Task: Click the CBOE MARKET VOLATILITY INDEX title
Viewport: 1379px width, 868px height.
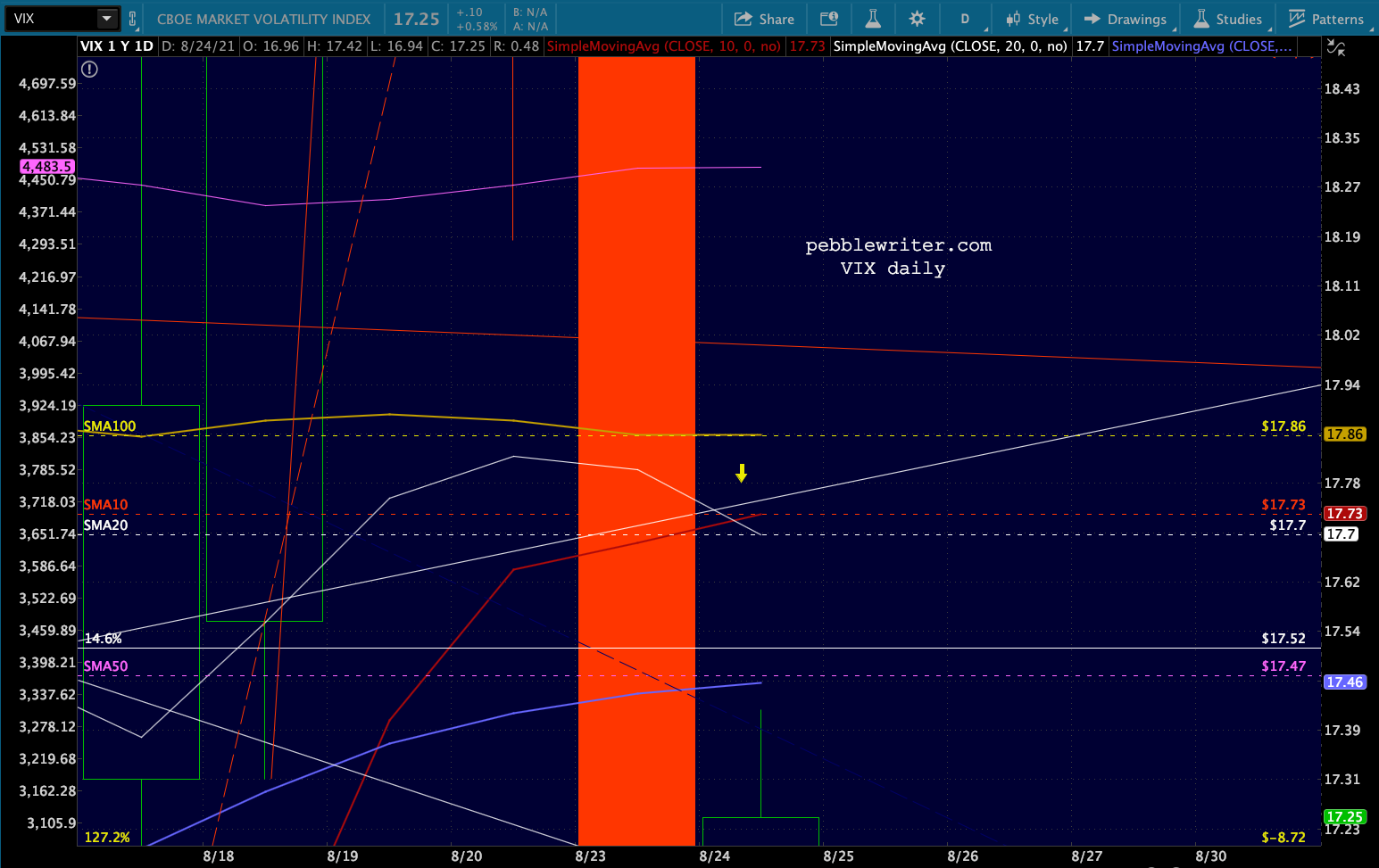Action: point(263,19)
